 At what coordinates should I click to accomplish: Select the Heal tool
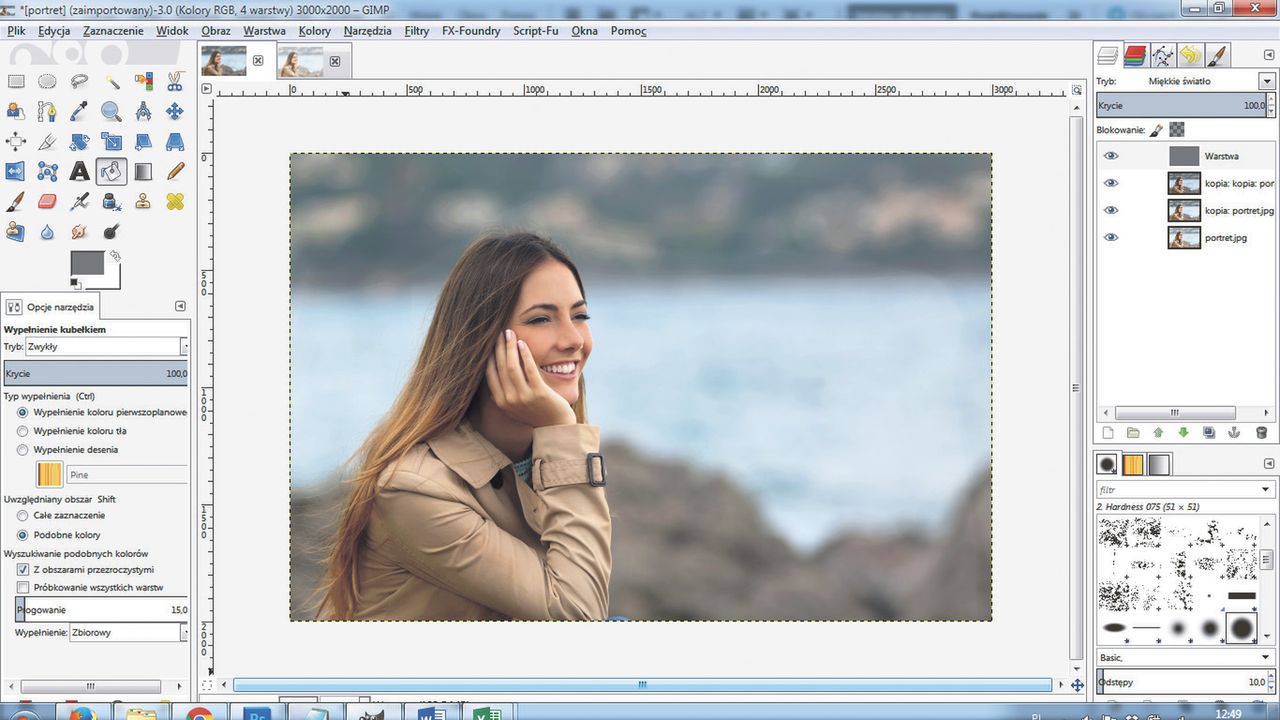pos(175,202)
